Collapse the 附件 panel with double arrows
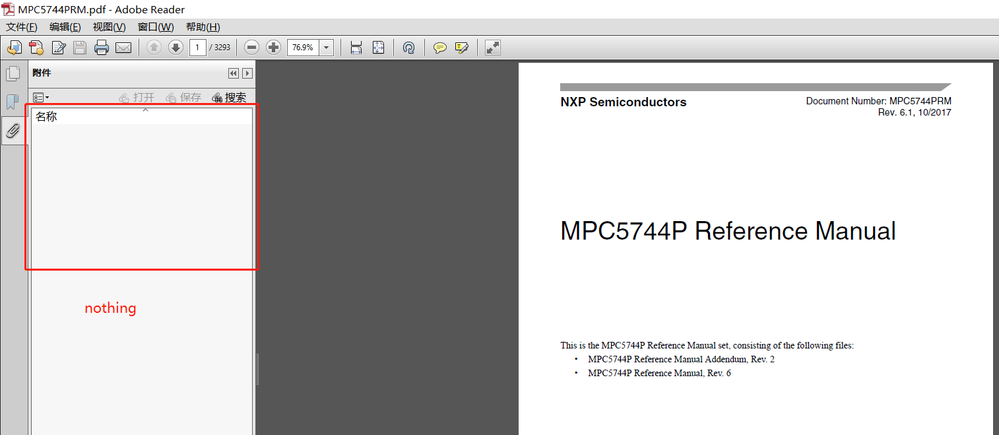Viewport: 999px width, 435px height. coord(233,74)
